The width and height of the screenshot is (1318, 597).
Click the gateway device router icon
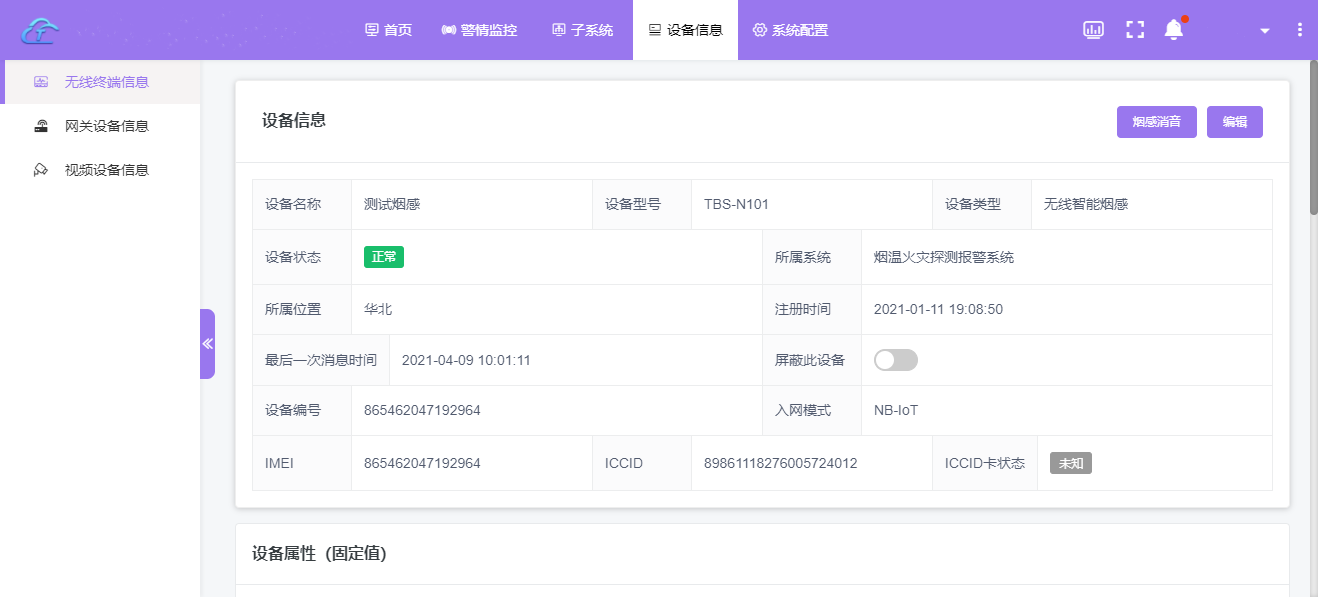point(41,126)
